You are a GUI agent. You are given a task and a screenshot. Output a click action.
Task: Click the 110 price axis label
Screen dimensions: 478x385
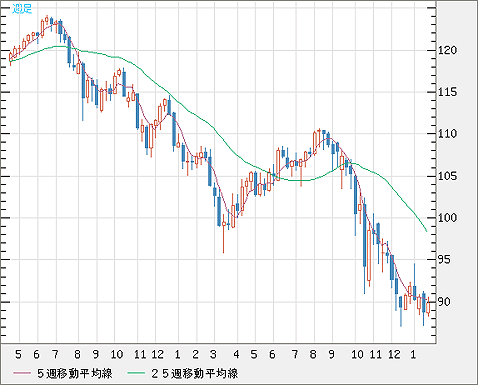coord(447,134)
